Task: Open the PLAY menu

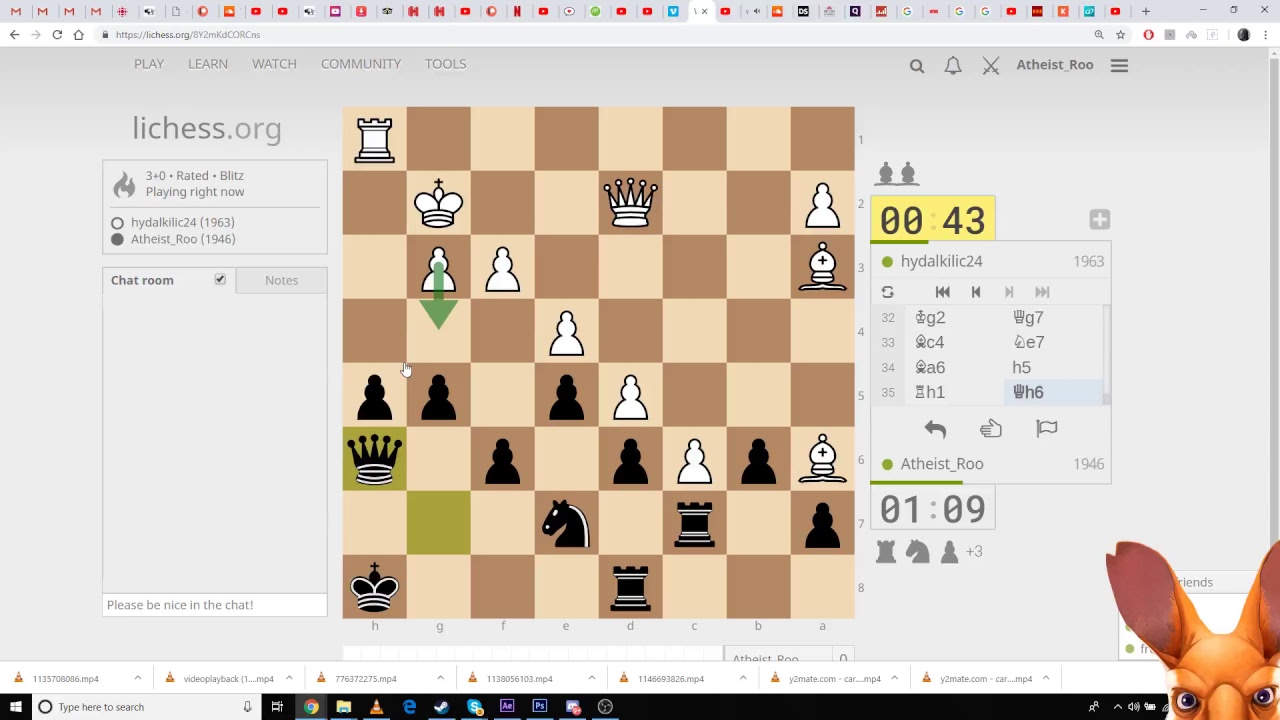Action: (149, 64)
